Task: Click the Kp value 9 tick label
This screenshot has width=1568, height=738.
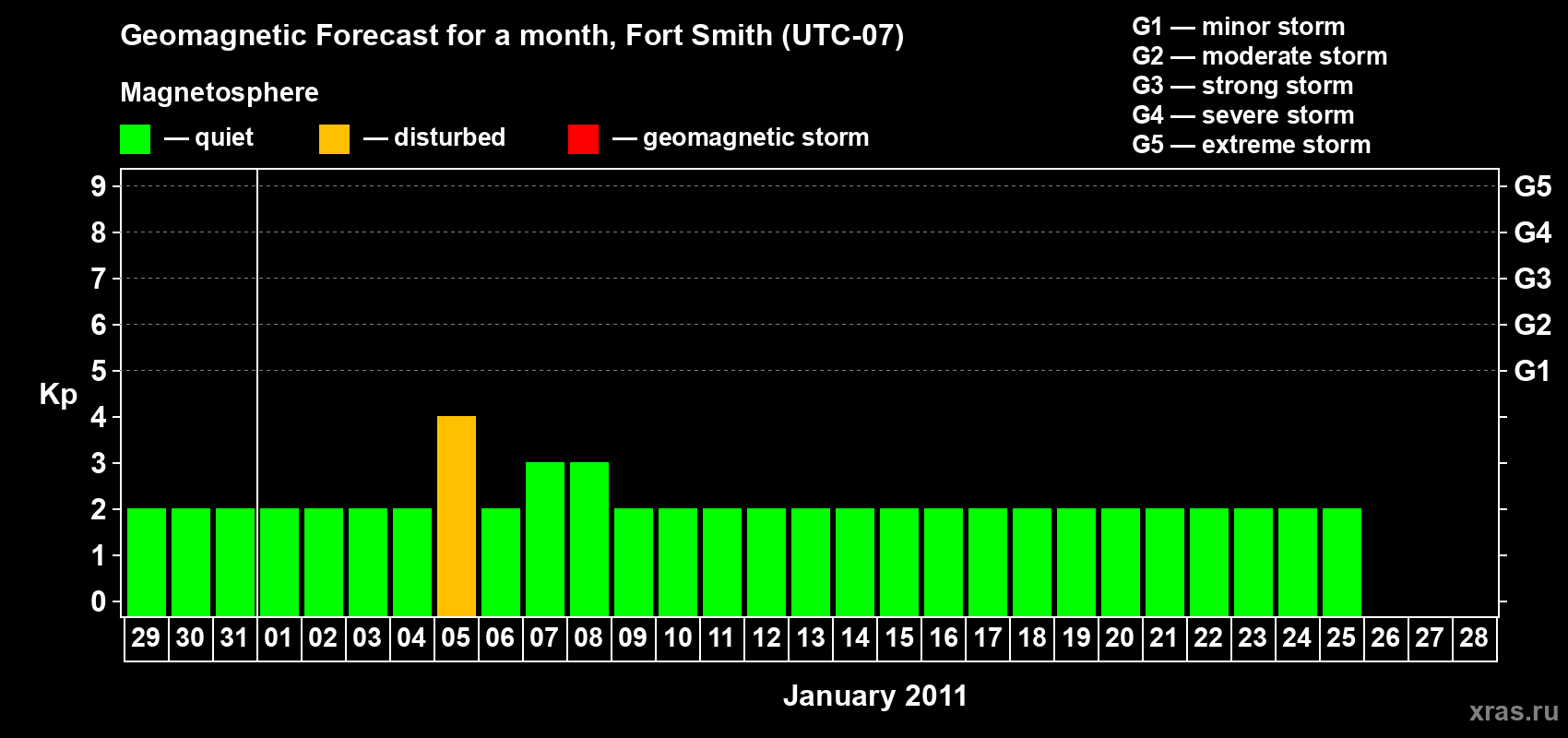Action: pos(99,186)
